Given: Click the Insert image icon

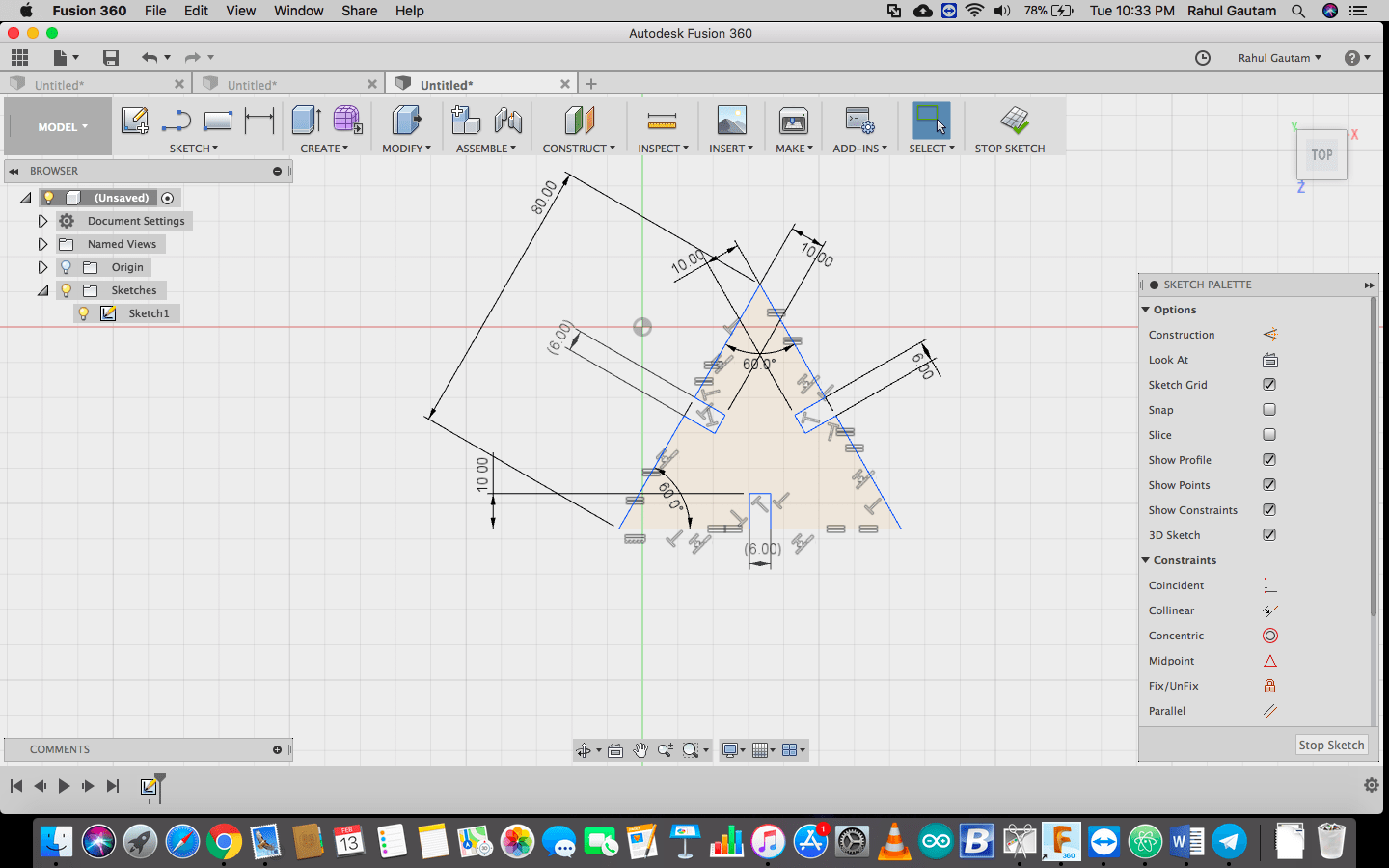Looking at the screenshot, I should coord(732,121).
